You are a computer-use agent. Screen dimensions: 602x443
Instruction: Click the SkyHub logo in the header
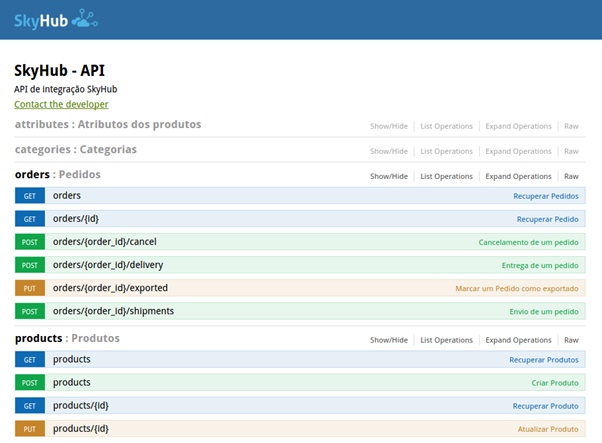(x=56, y=19)
